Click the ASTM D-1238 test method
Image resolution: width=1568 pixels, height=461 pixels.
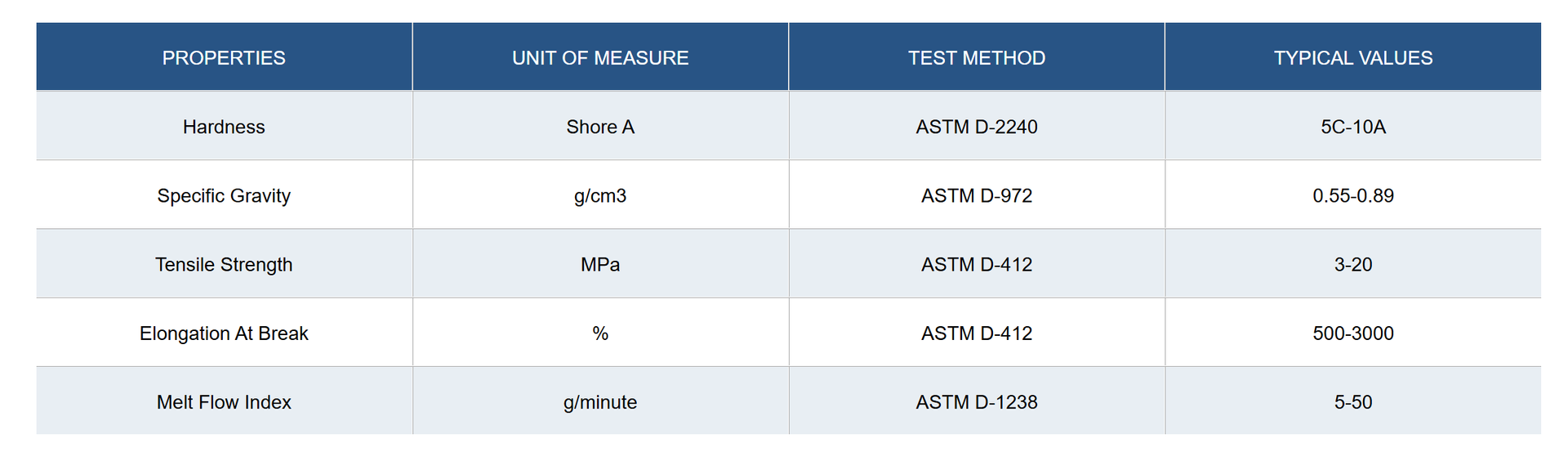(977, 401)
